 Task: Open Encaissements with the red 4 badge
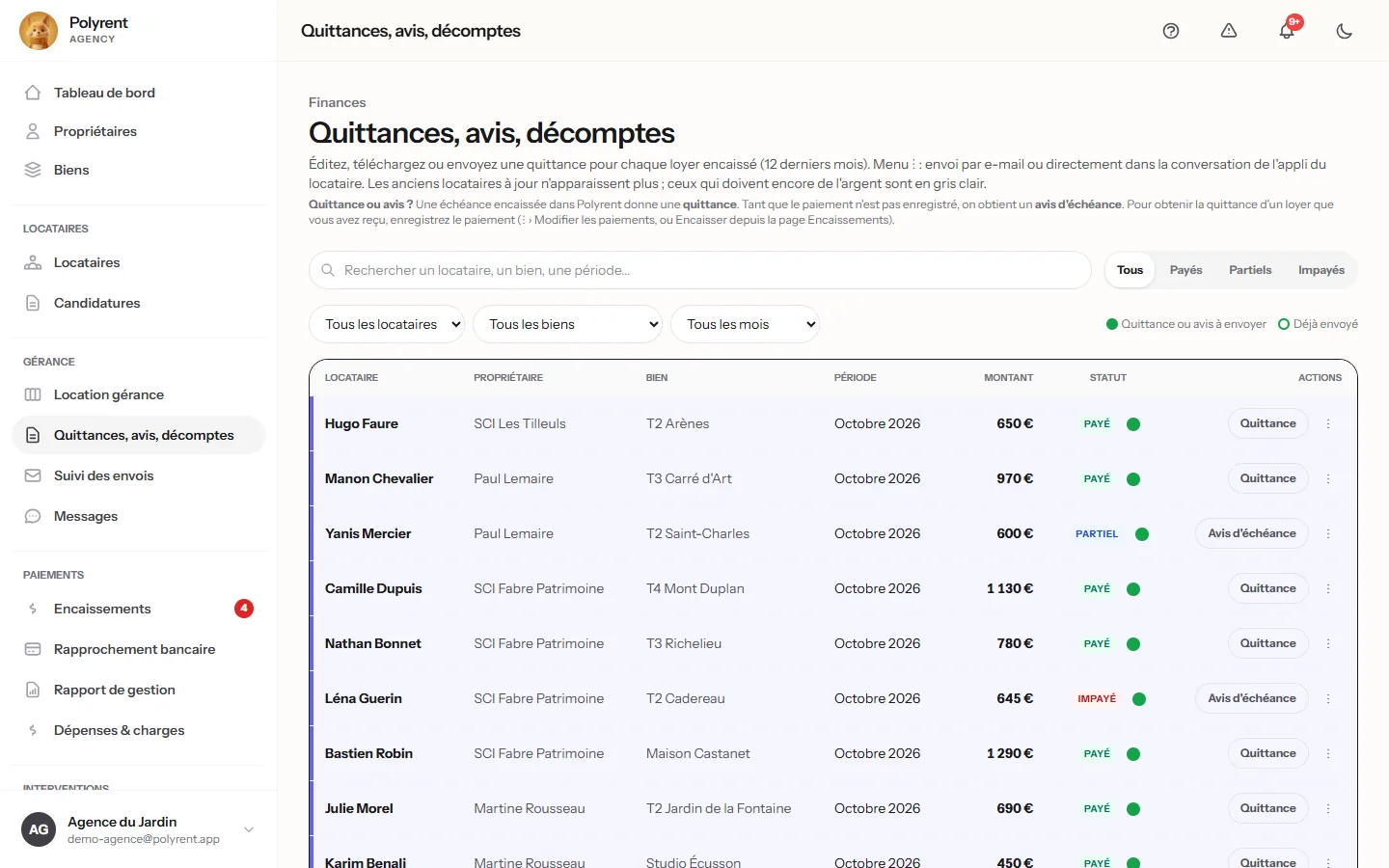pos(139,609)
